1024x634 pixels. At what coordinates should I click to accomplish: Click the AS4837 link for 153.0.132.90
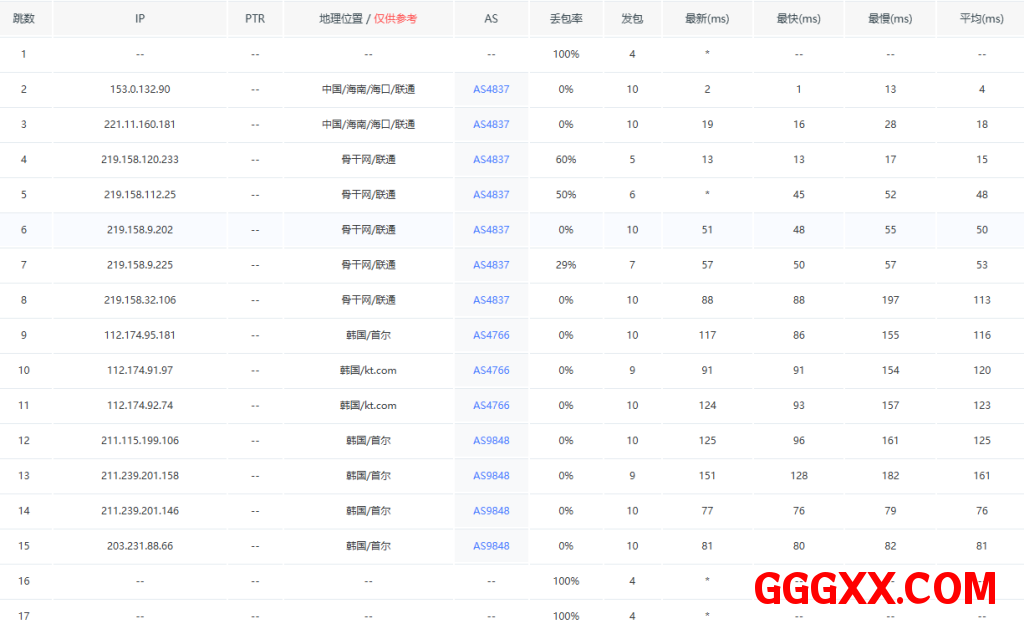(x=491, y=89)
